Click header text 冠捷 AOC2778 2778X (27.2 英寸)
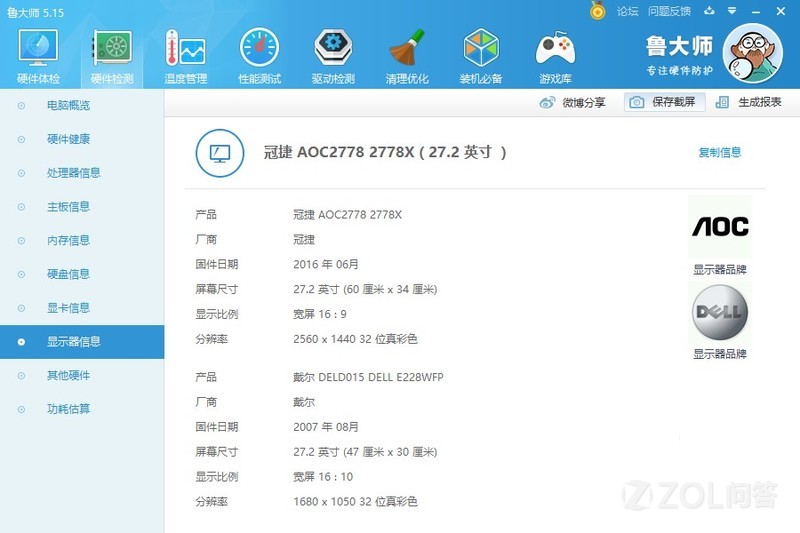800x533 pixels. pyautogui.click(x=385, y=152)
